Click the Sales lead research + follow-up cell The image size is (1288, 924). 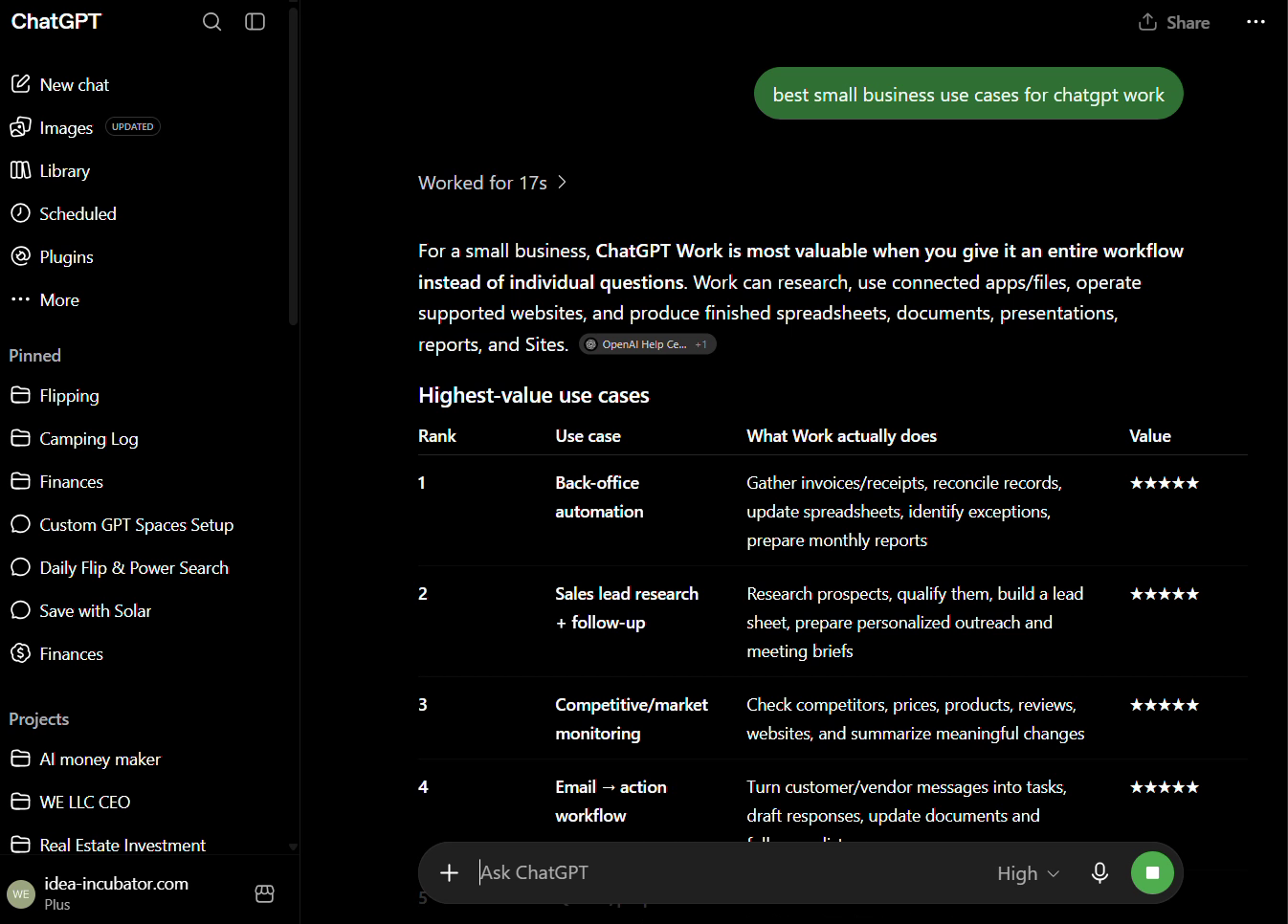(627, 608)
